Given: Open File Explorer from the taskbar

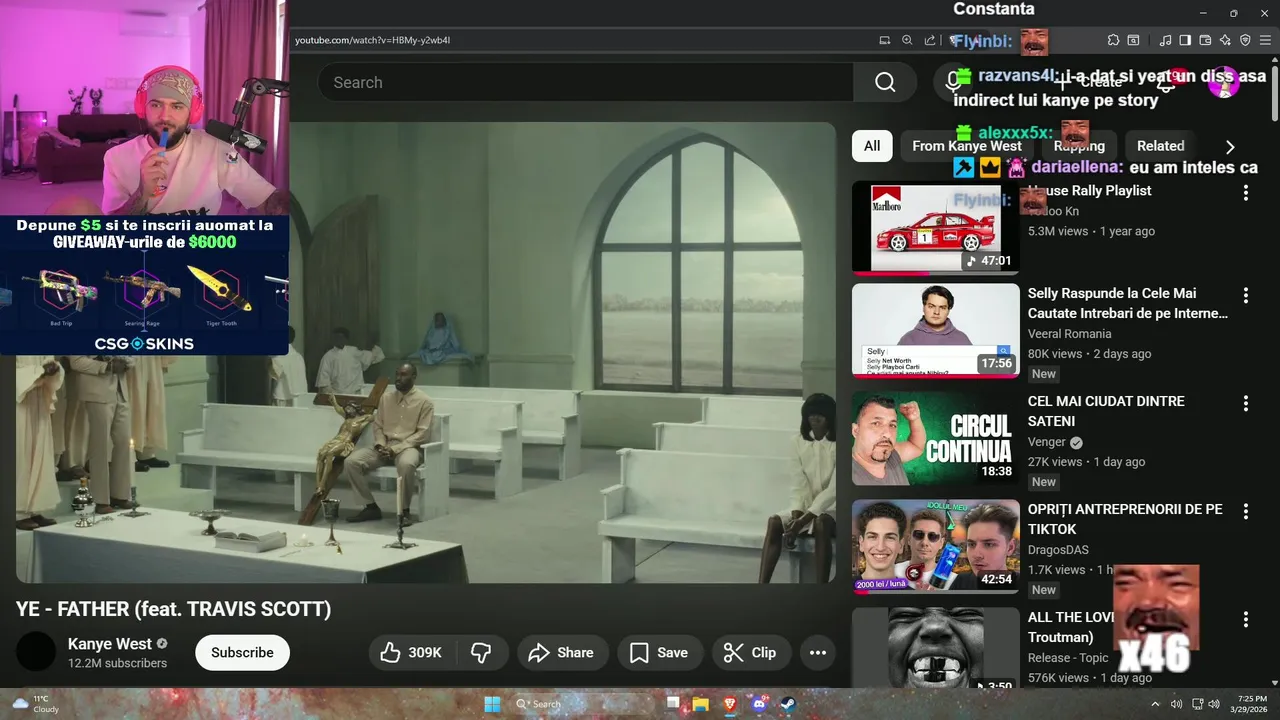Looking at the screenshot, I should pyautogui.click(x=701, y=704).
